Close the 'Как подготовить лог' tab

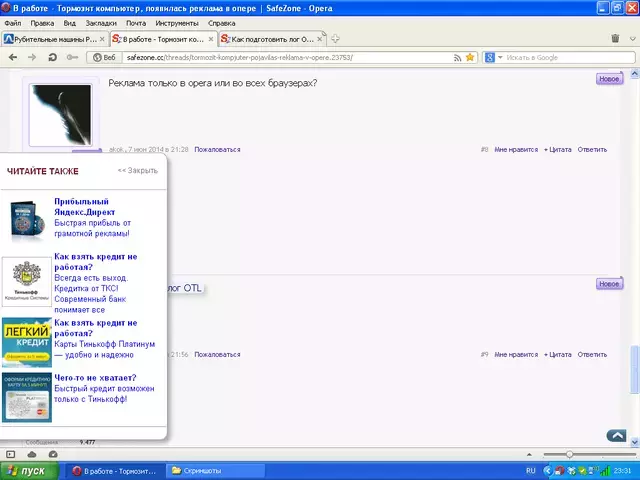click(320, 39)
